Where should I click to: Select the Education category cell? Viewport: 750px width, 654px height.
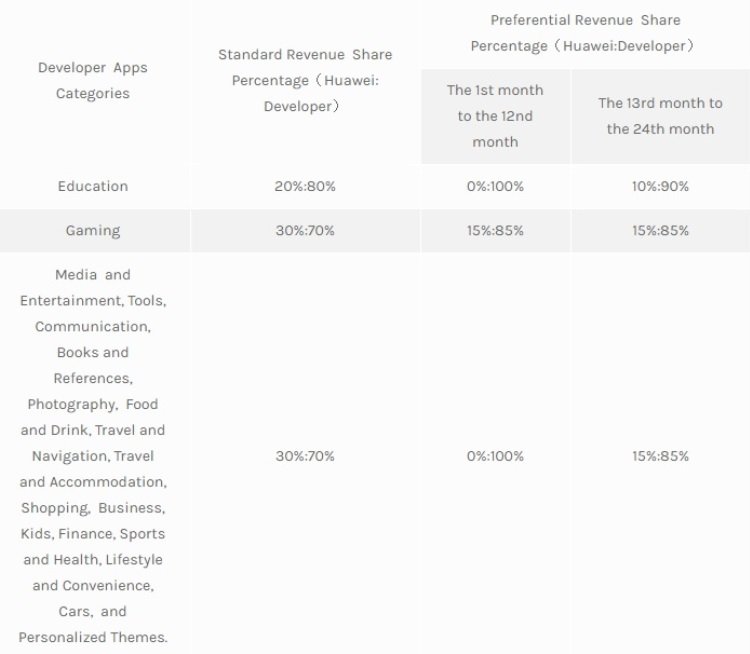93,186
